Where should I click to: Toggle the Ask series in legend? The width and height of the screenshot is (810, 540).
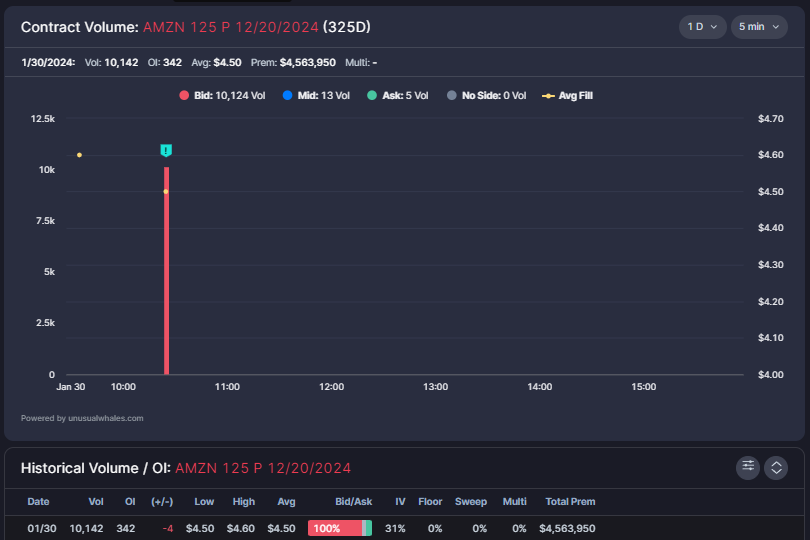point(398,96)
